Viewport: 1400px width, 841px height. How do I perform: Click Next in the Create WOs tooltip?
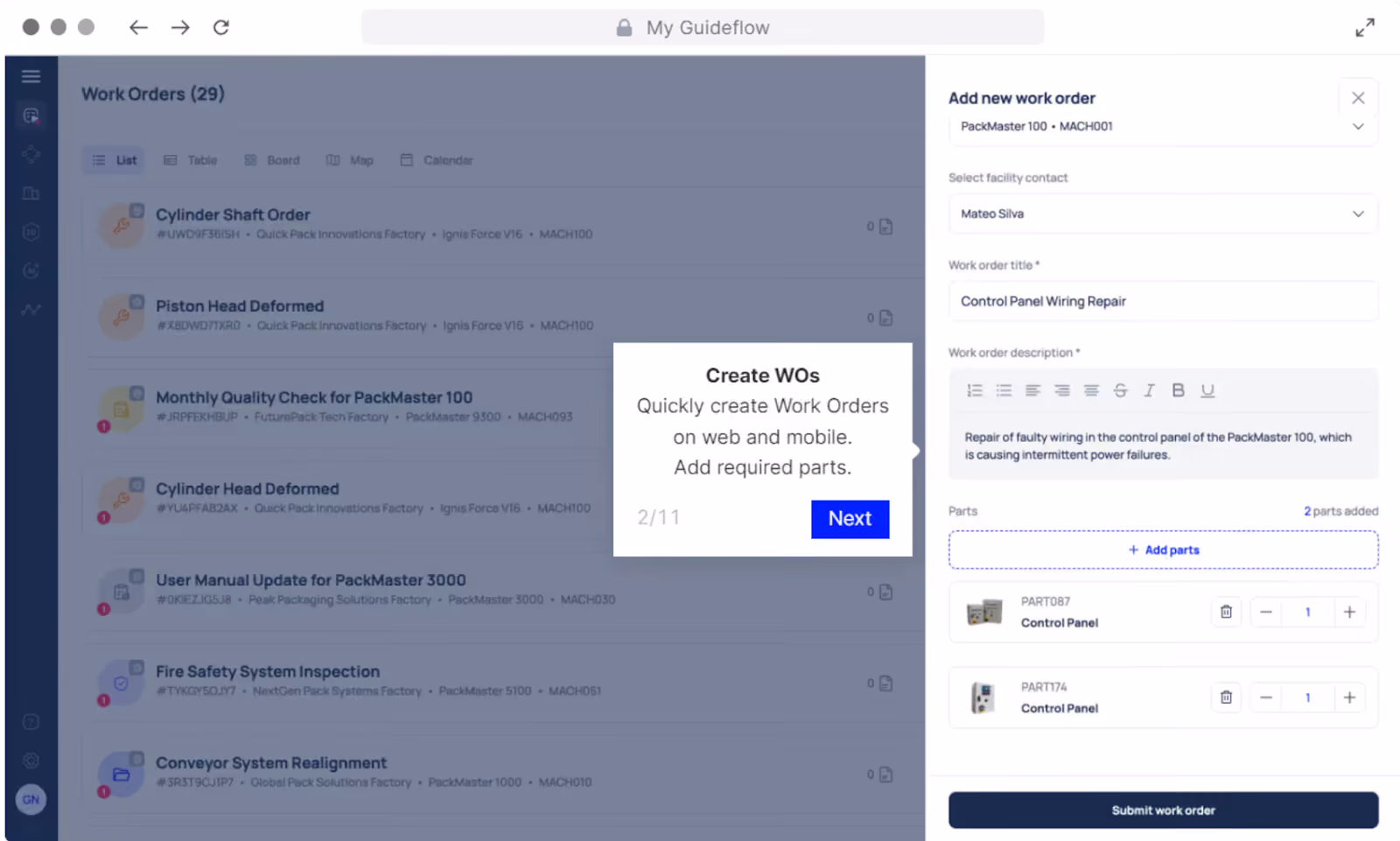point(850,519)
